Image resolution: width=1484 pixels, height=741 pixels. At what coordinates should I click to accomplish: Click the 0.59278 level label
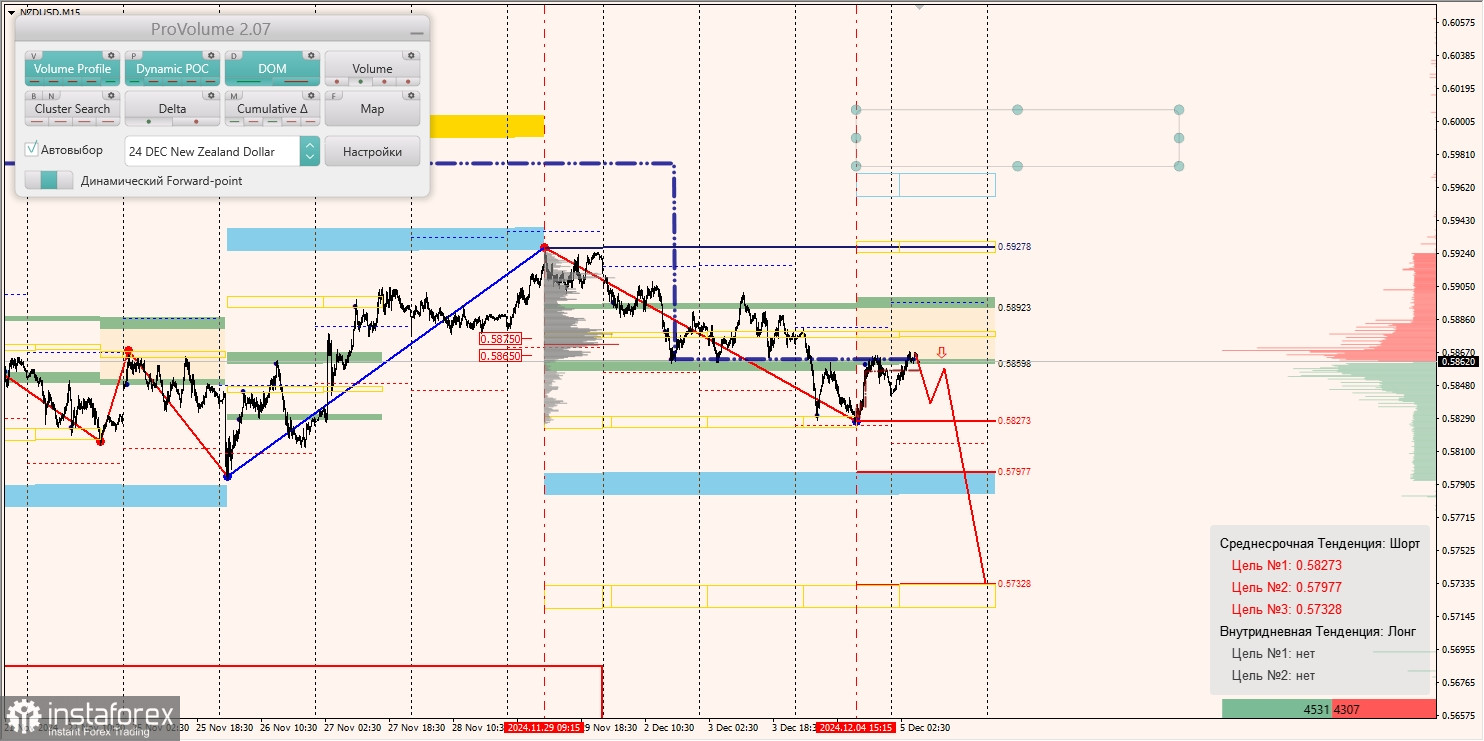pyautogui.click(x=1015, y=246)
